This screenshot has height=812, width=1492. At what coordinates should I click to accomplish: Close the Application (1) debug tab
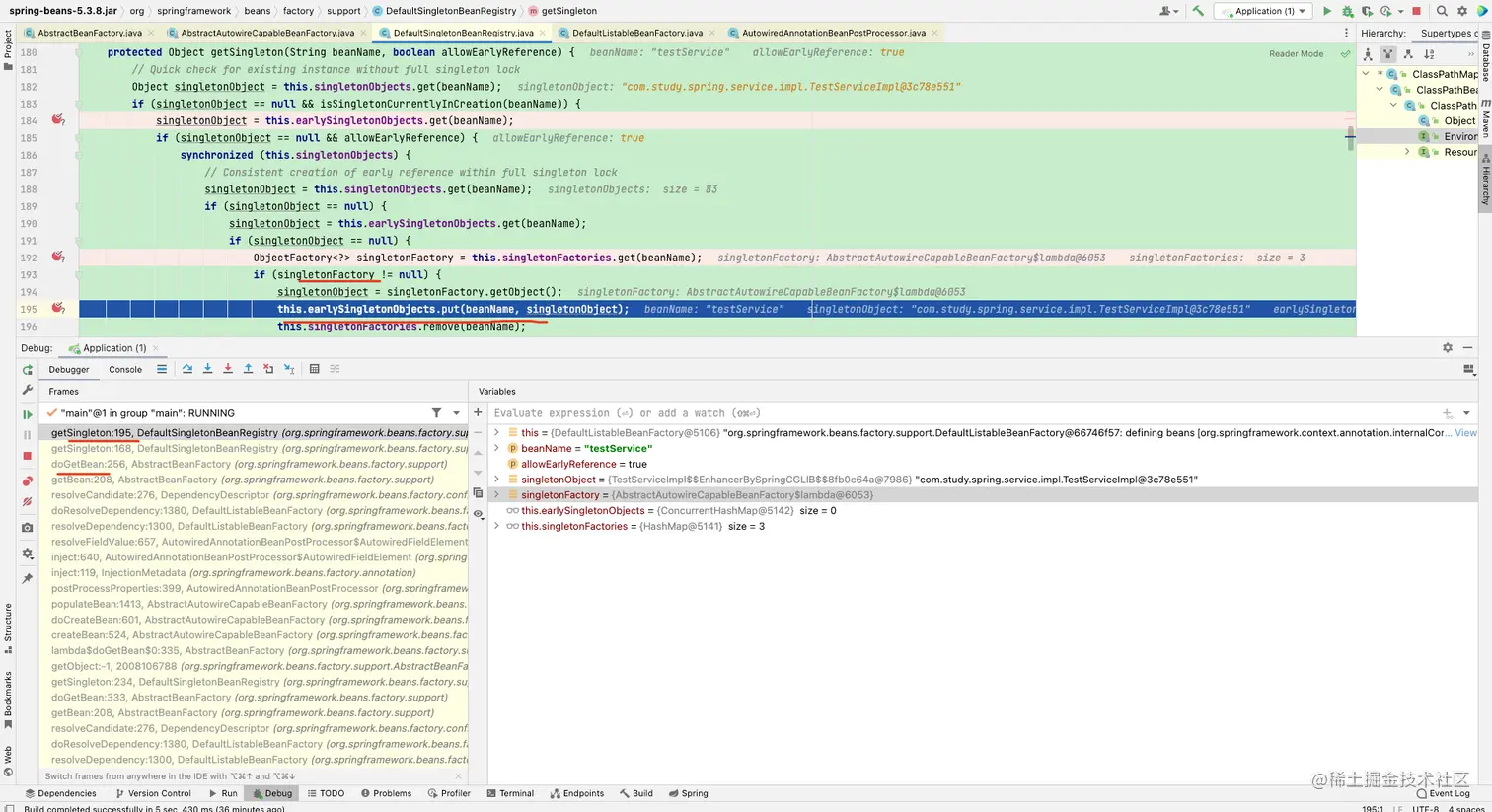[x=156, y=348]
